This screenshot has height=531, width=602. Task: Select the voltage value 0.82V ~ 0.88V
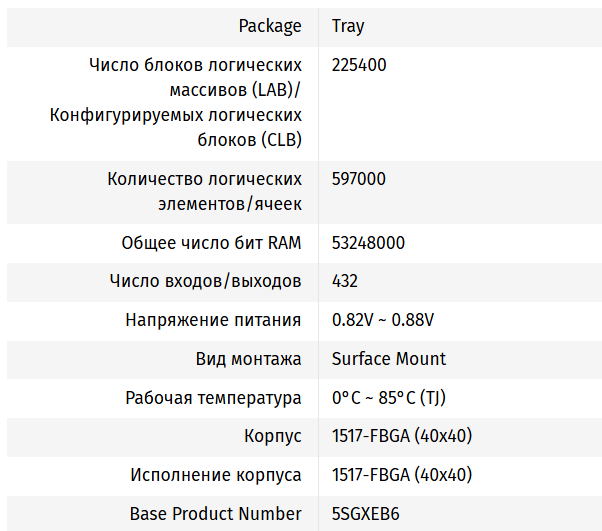pyautogui.click(x=383, y=320)
